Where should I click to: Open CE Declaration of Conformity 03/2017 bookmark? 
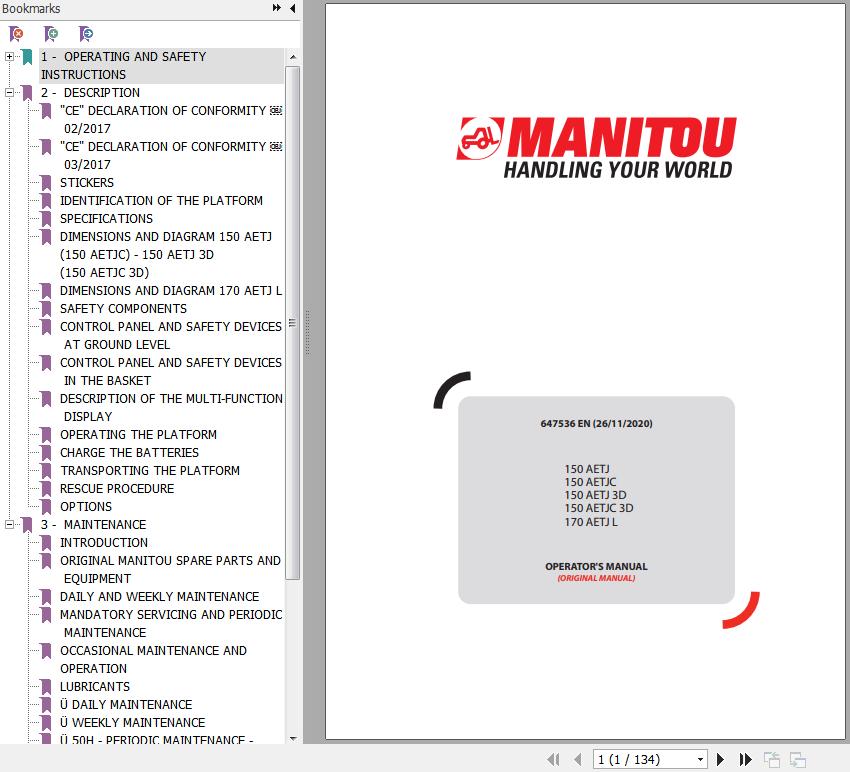(171, 156)
